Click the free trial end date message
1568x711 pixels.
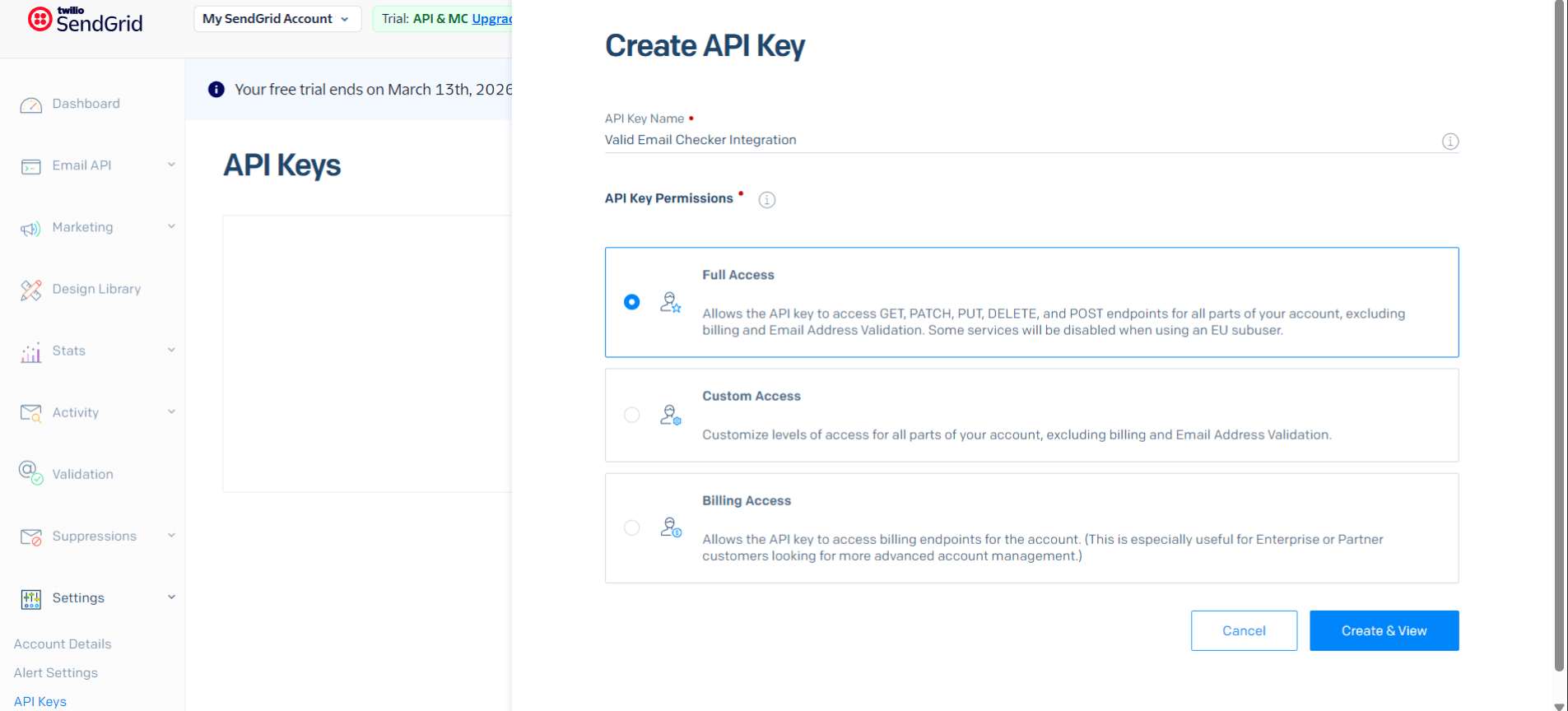tap(373, 89)
